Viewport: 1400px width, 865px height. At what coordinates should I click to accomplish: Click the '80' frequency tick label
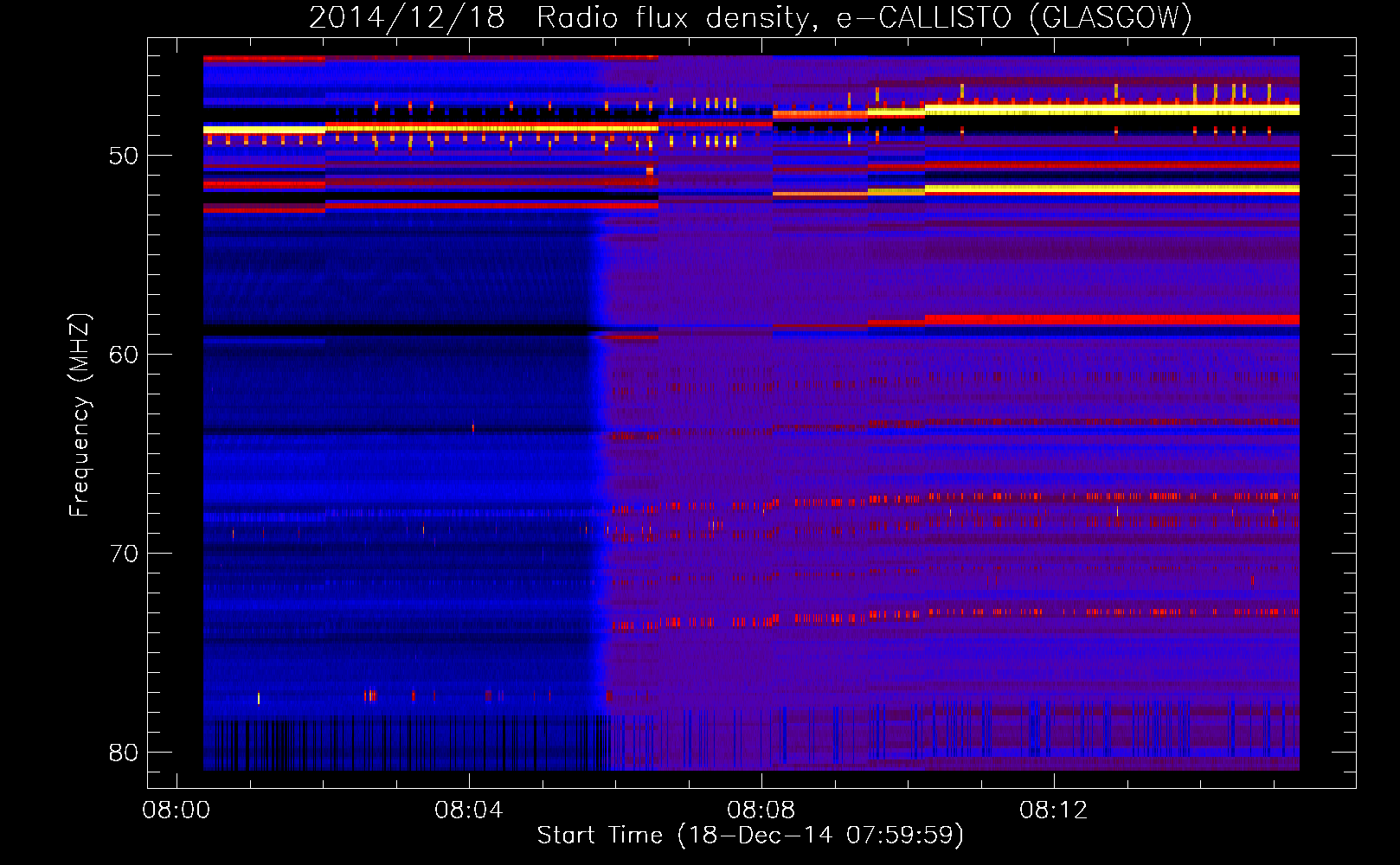(x=124, y=753)
